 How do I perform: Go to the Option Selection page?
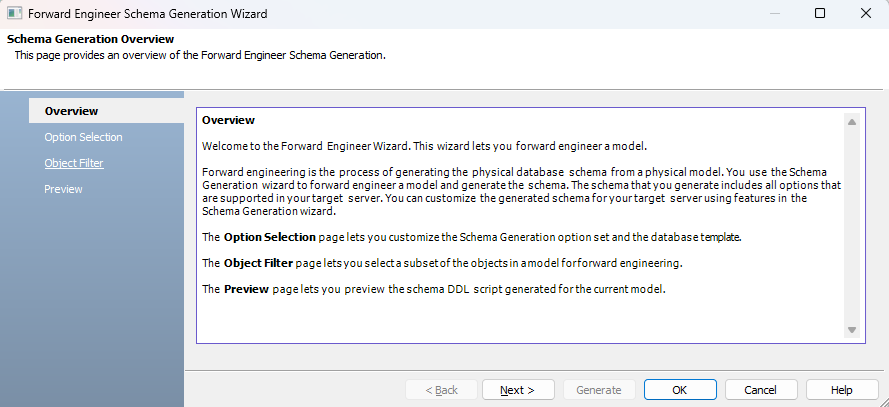point(83,137)
